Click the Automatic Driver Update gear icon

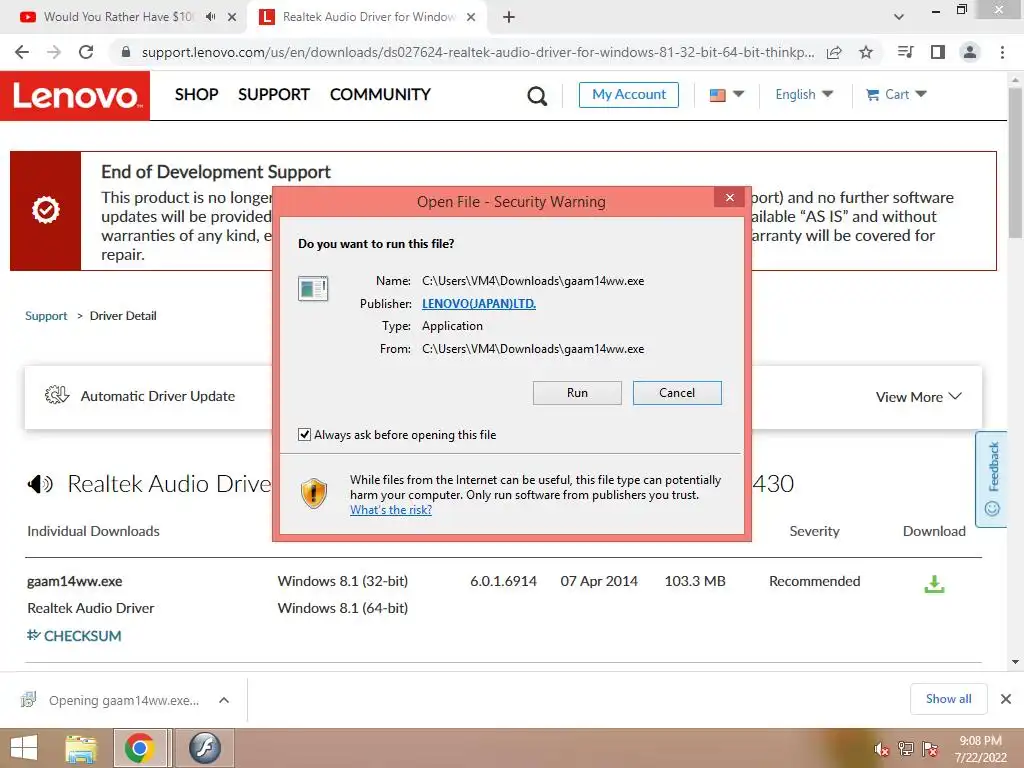coord(57,395)
